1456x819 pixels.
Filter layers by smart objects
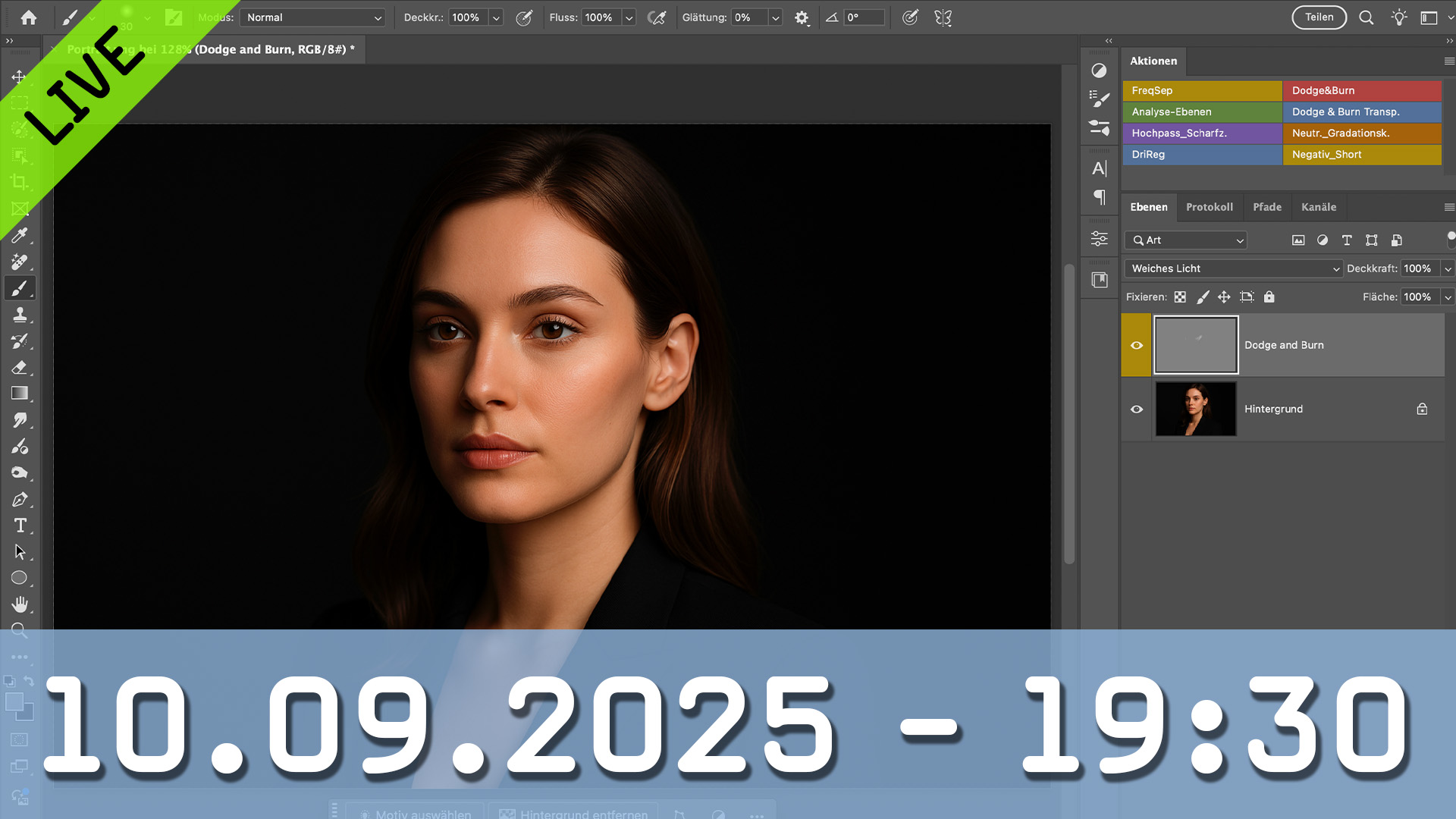point(1396,240)
